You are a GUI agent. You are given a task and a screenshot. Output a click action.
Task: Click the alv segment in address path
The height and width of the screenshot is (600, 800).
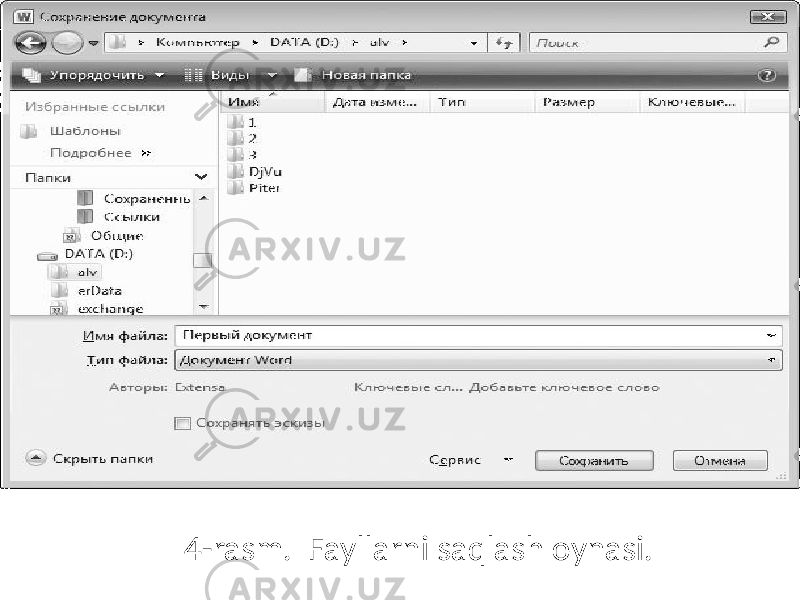tap(380, 42)
